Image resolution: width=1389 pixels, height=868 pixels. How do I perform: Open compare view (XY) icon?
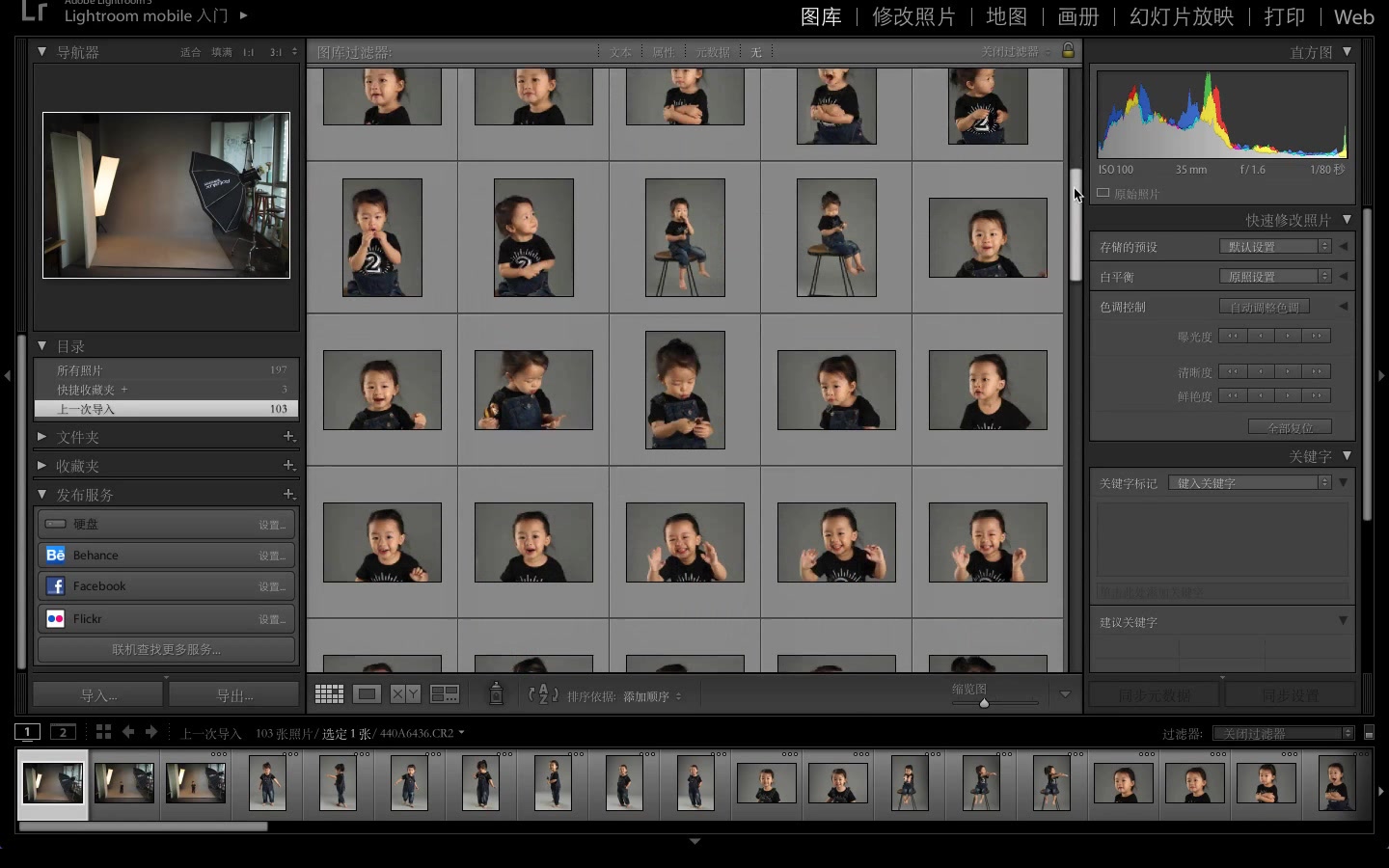tap(405, 693)
